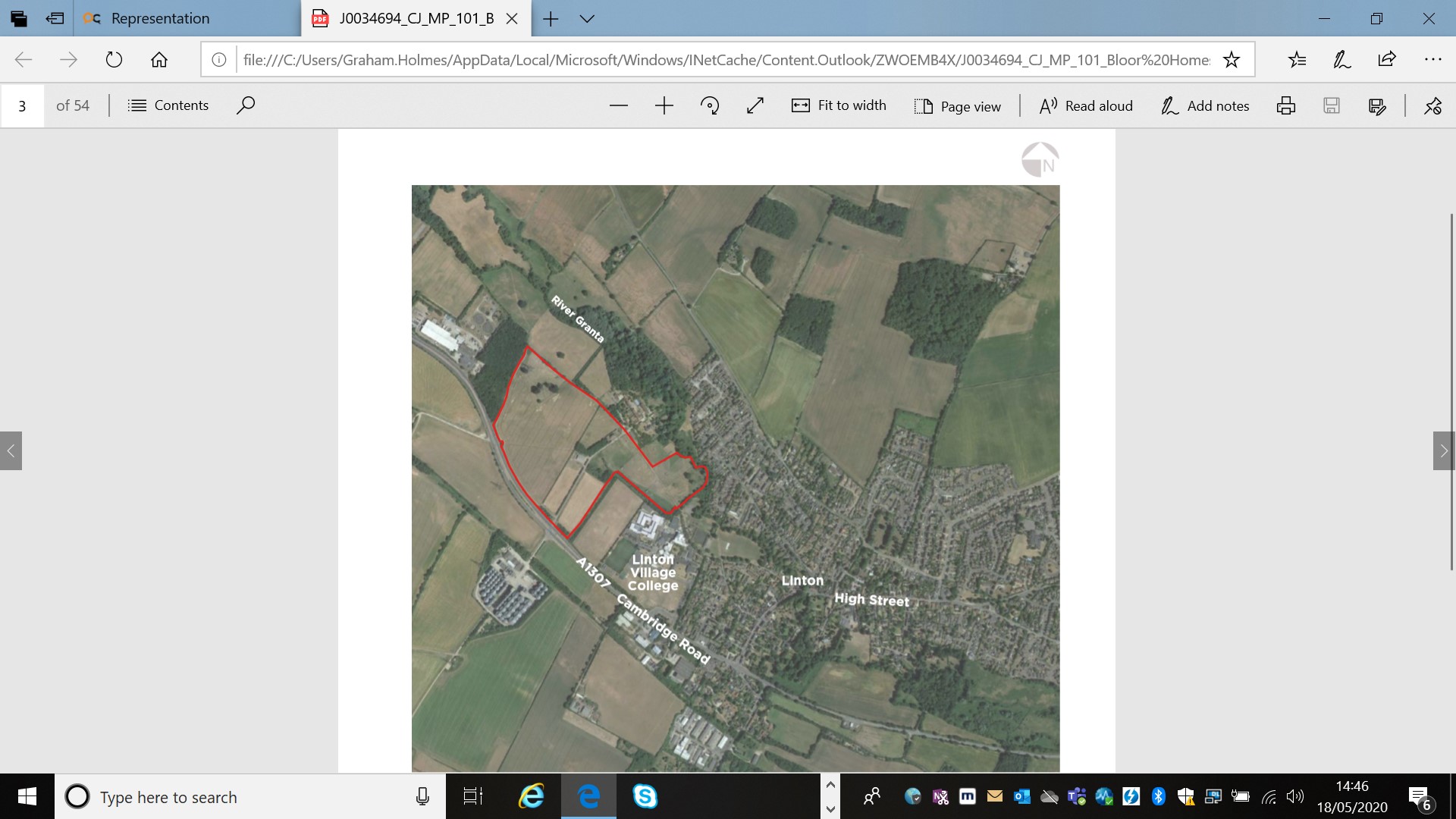This screenshot has height=819, width=1456.
Task: Open the PDF search magnifier
Action: [245, 105]
